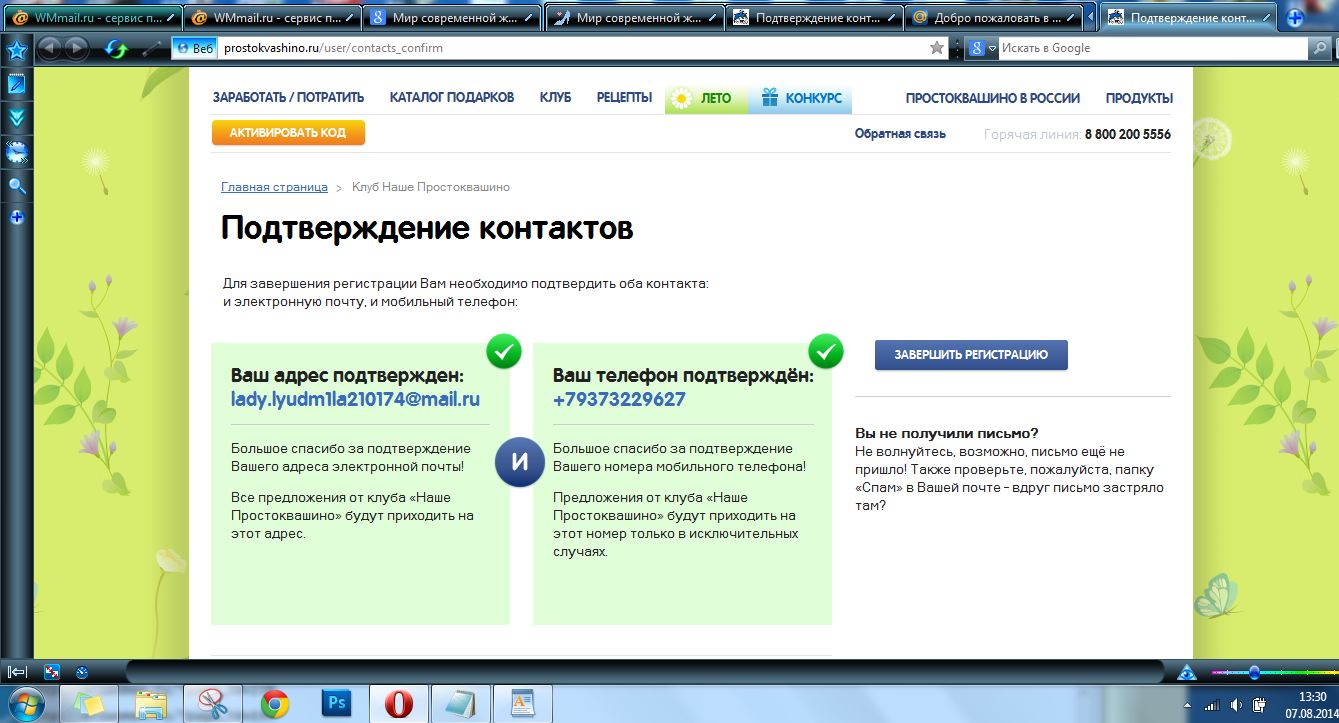Open the search magnifier panel in sidebar

pos(16,185)
